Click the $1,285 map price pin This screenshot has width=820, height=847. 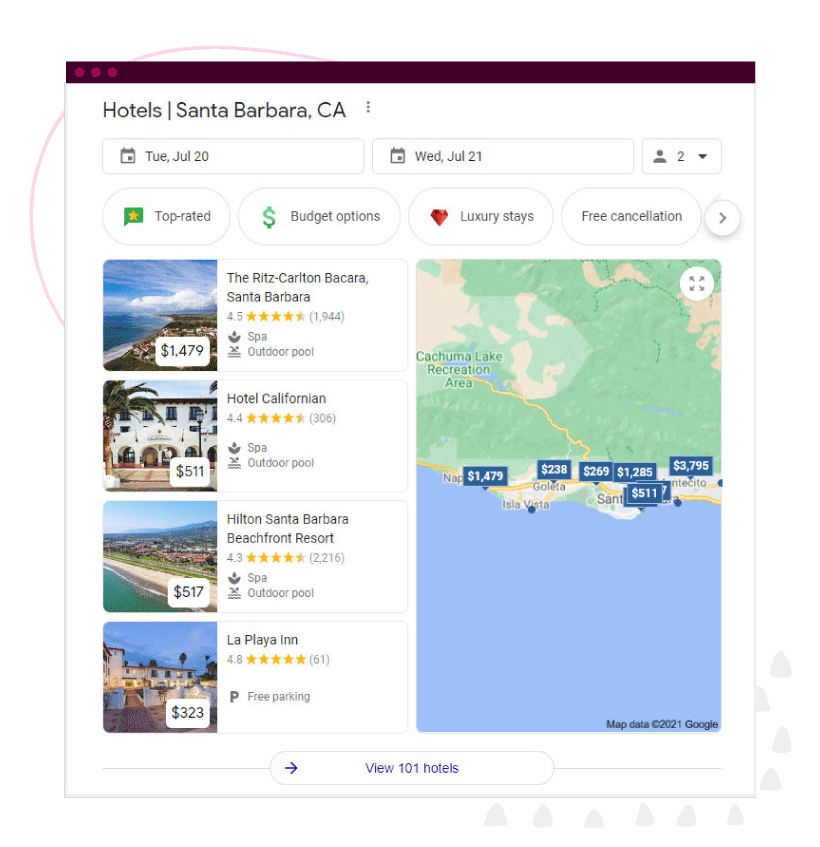[x=635, y=472]
